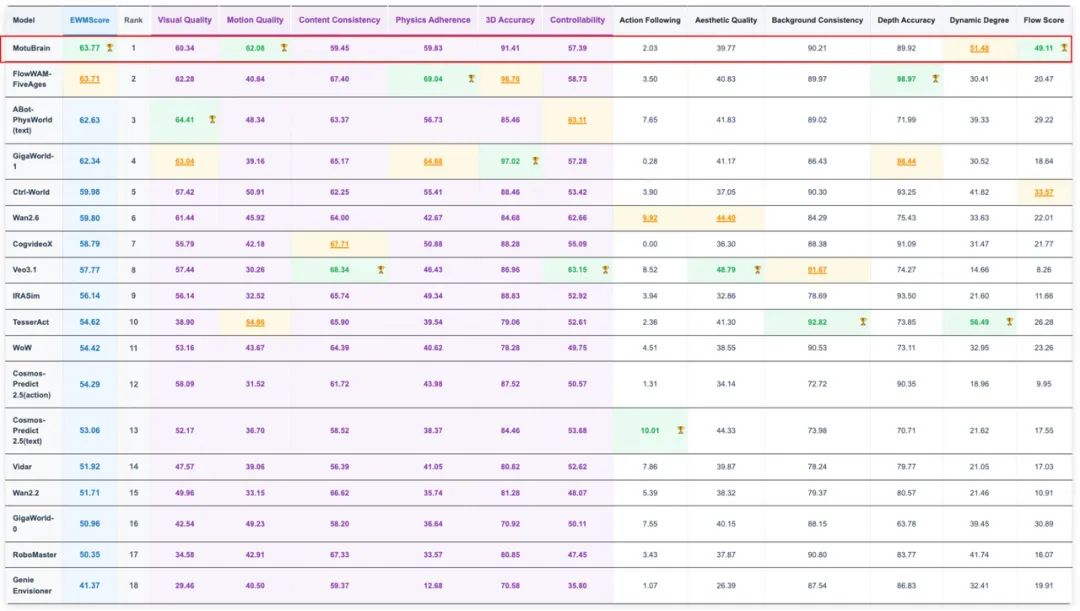Sort by the Rank column header
Viewport: 1080px width, 611px height.
pos(134,20)
